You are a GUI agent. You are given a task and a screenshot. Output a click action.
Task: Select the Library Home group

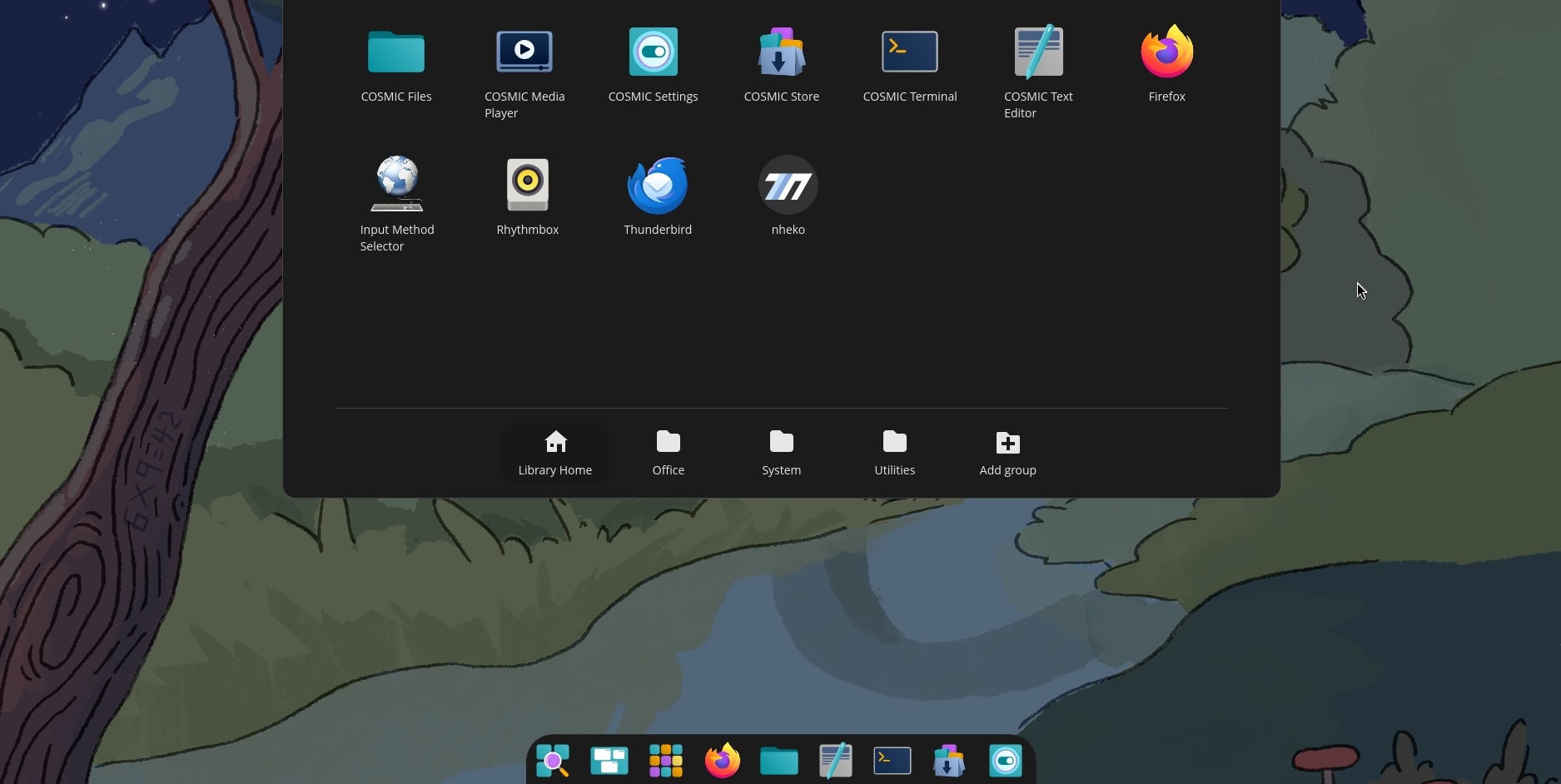[x=555, y=454]
